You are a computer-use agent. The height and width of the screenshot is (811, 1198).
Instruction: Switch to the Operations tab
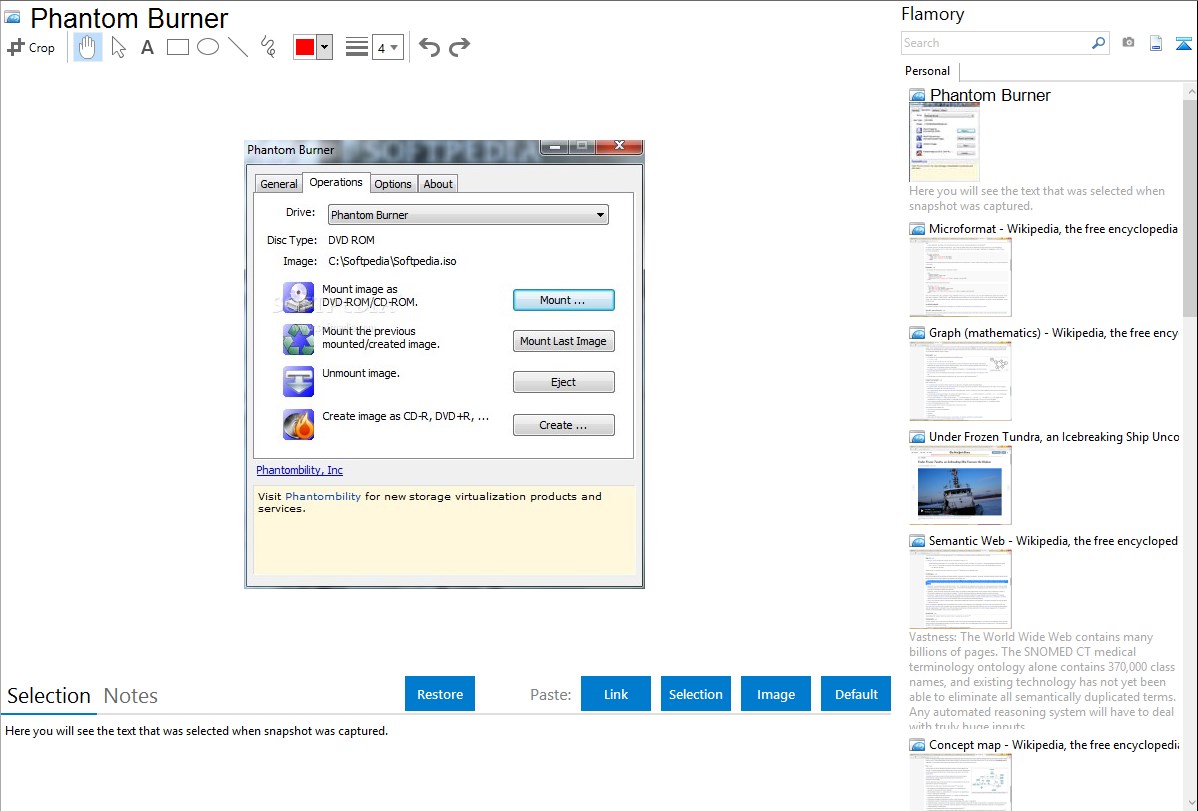tap(336, 182)
